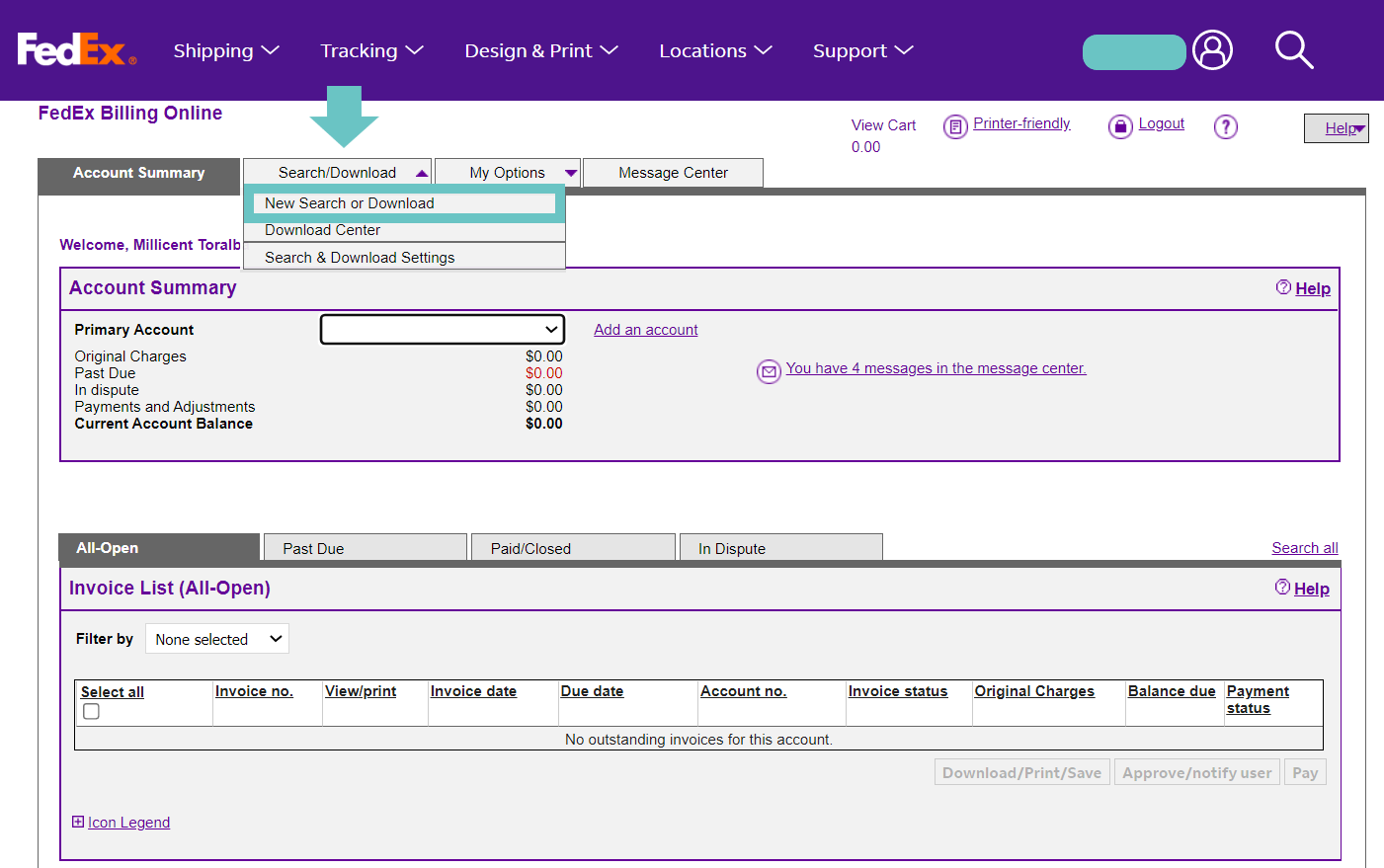1384x868 pixels.
Task: Open Help from the Account Summary panel icon
Action: click(x=1281, y=287)
